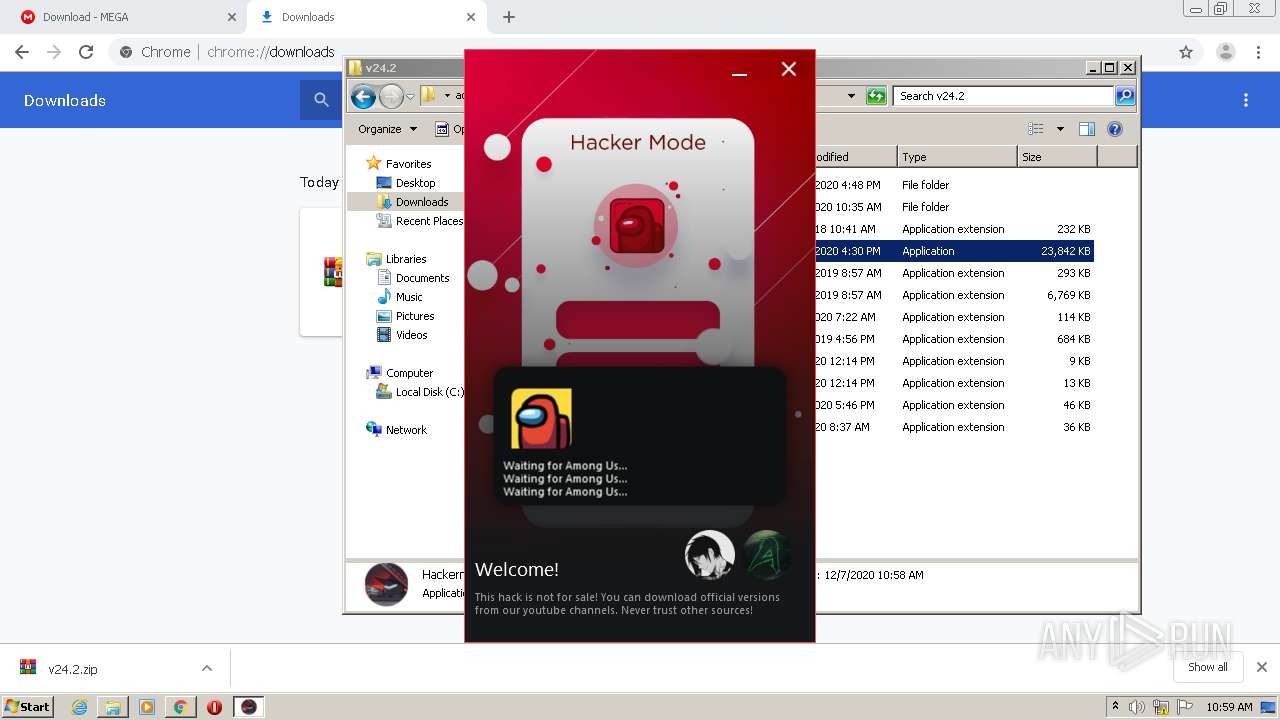Close the Download - MEGA tab
This screenshot has height=720, width=1280.
tap(232, 17)
